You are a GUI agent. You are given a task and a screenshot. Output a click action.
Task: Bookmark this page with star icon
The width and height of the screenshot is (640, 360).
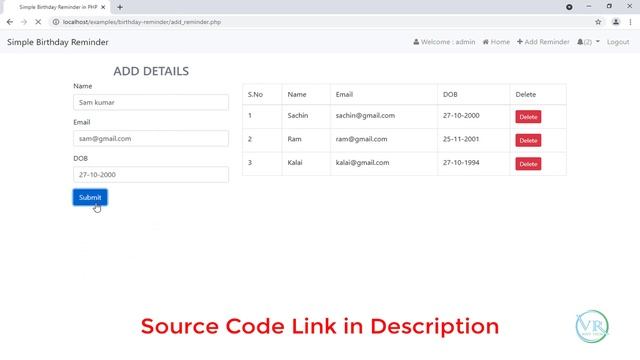coord(598,22)
